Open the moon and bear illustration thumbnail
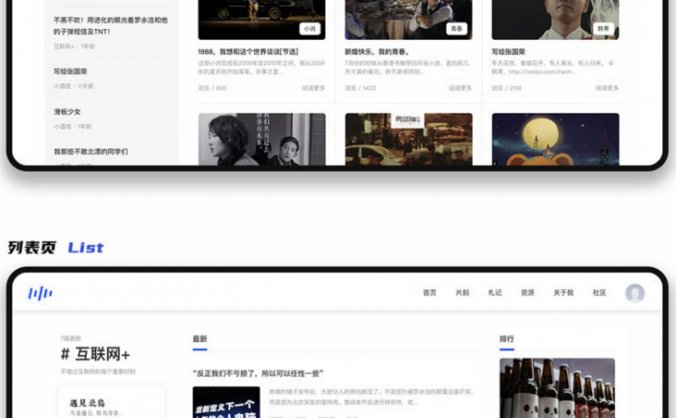This screenshot has width=676, height=418. 555,139
